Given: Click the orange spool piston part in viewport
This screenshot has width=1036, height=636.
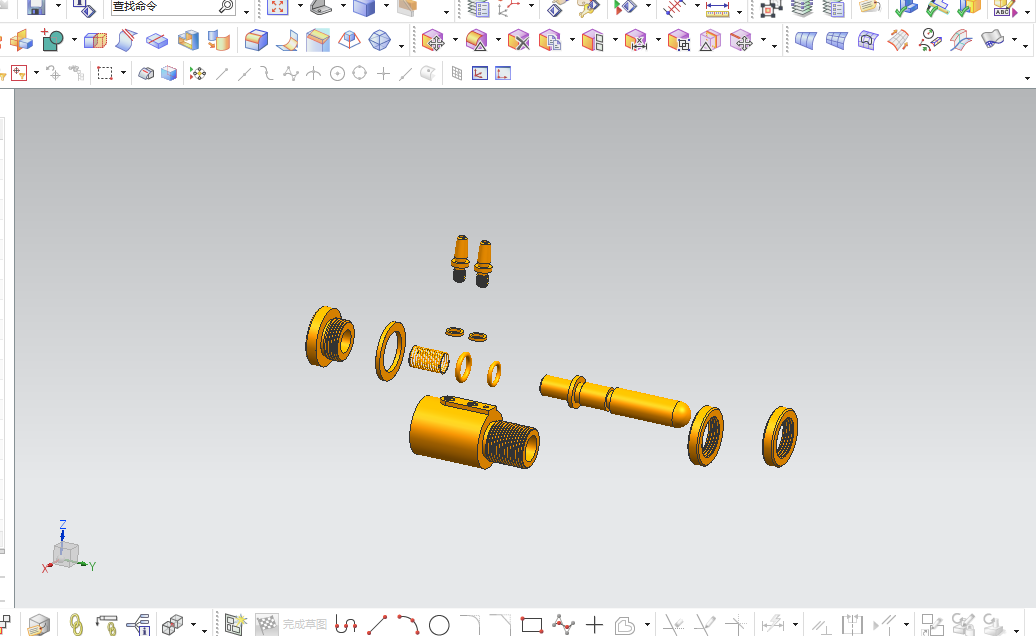Looking at the screenshot, I should [x=614, y=400].
